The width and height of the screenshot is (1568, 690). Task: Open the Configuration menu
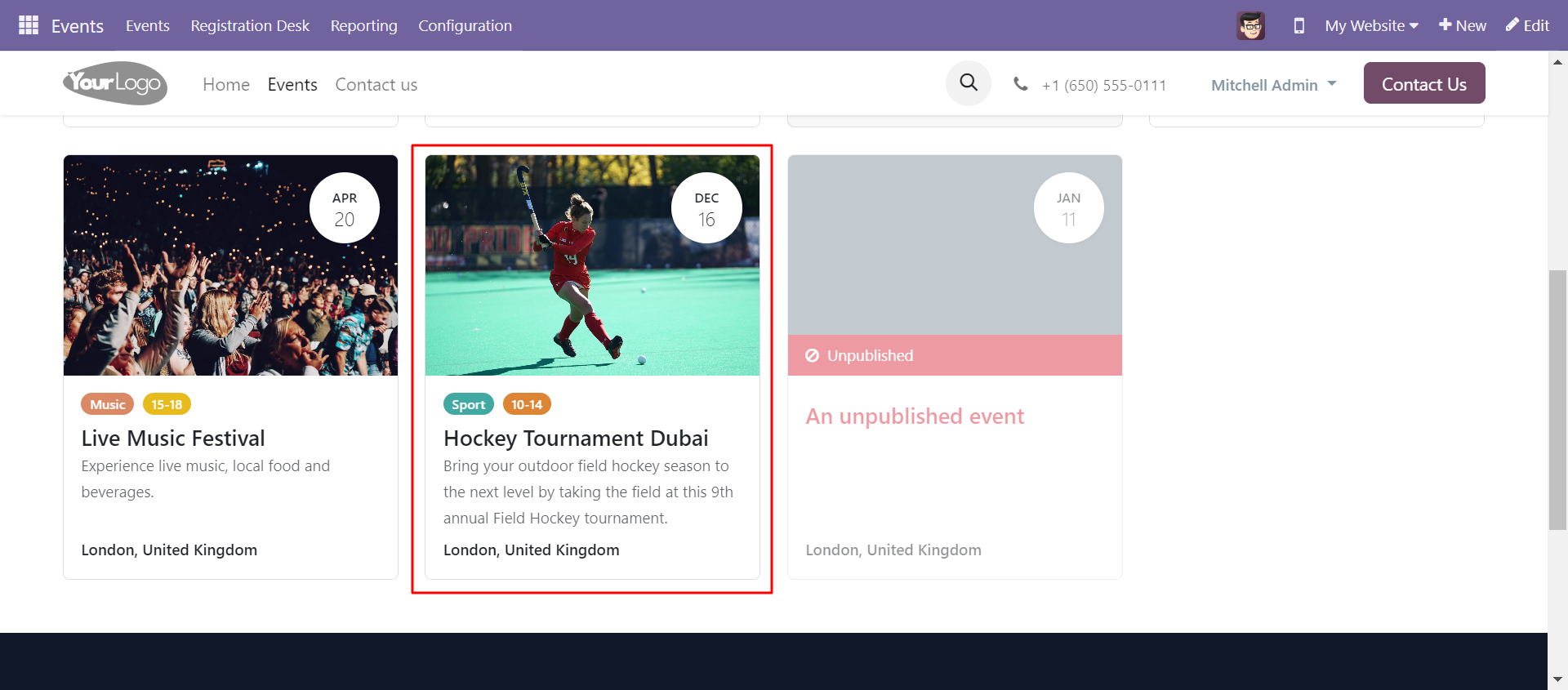465,25
